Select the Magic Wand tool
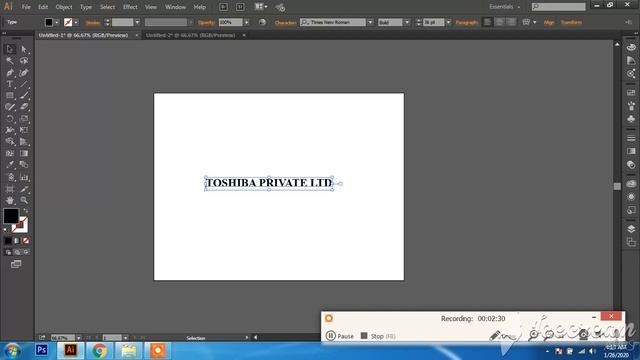 coord(10,60)
